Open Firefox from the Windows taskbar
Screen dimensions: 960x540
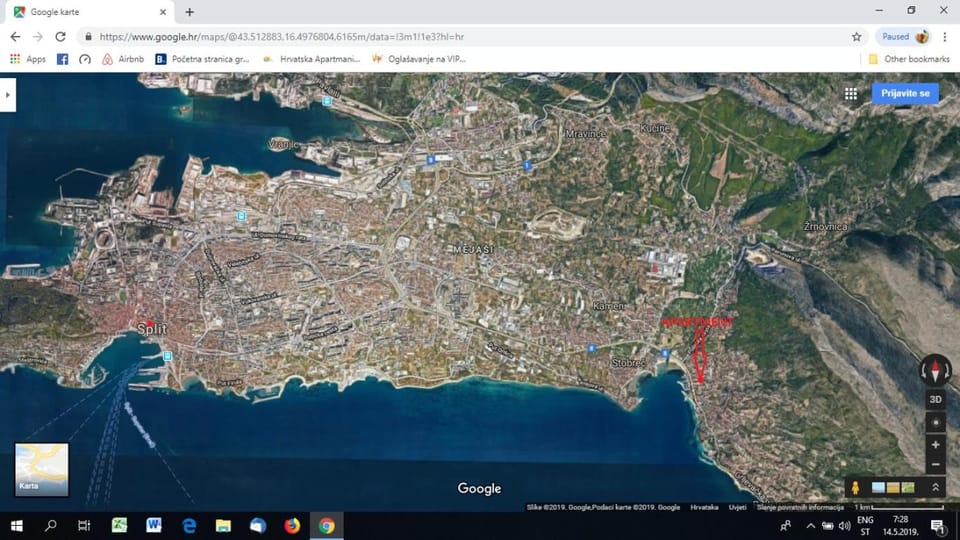pos(292,526)
